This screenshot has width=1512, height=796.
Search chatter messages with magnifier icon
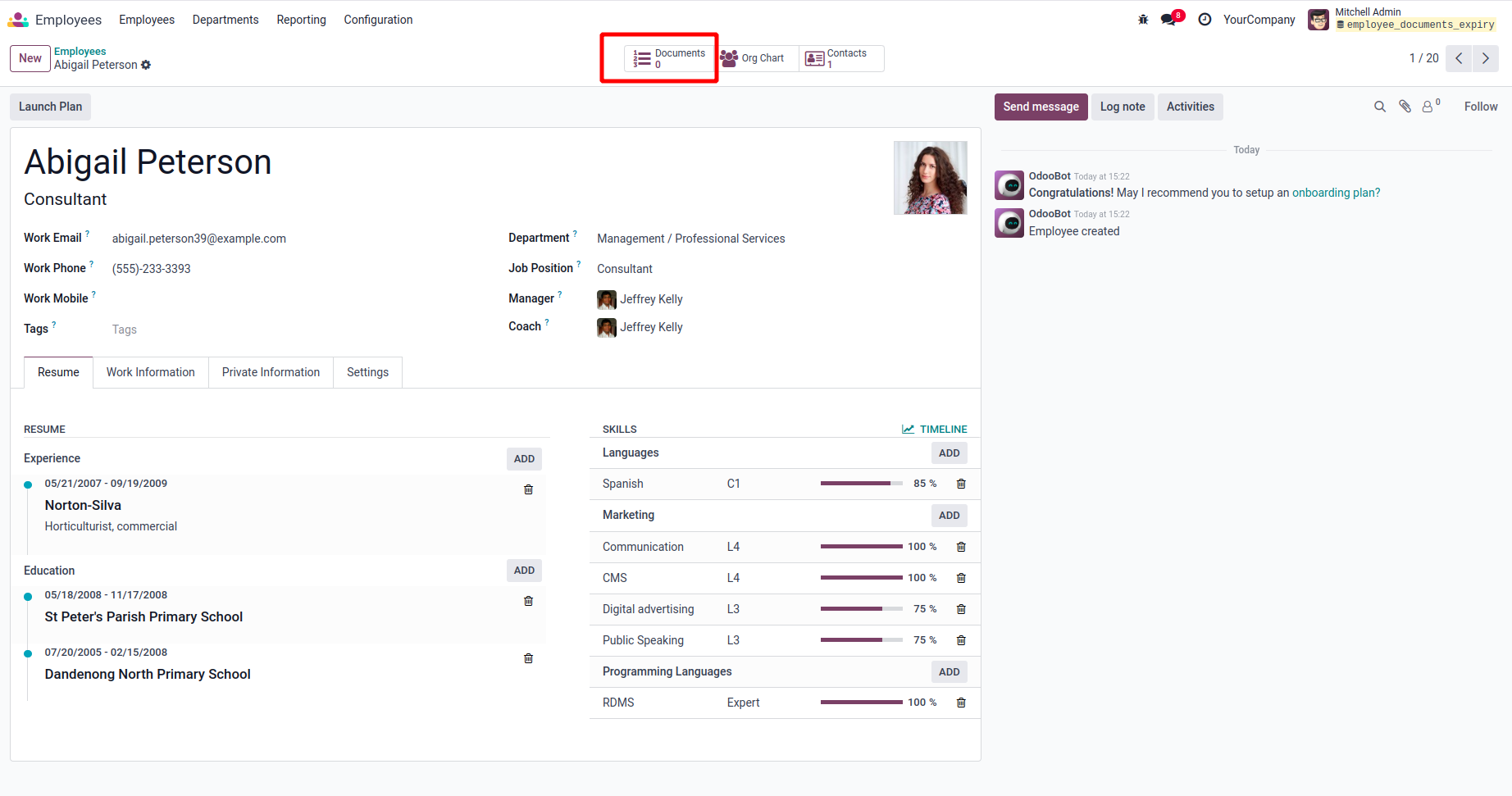coord(1380,107)
